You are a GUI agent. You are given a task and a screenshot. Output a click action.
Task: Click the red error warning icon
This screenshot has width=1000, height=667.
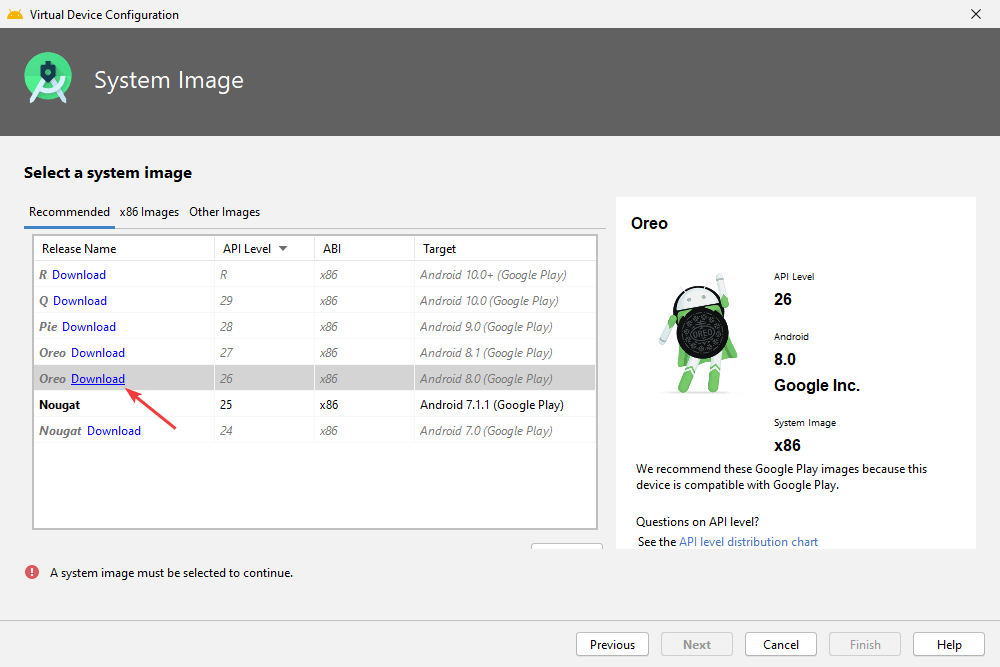coord(32,573)
